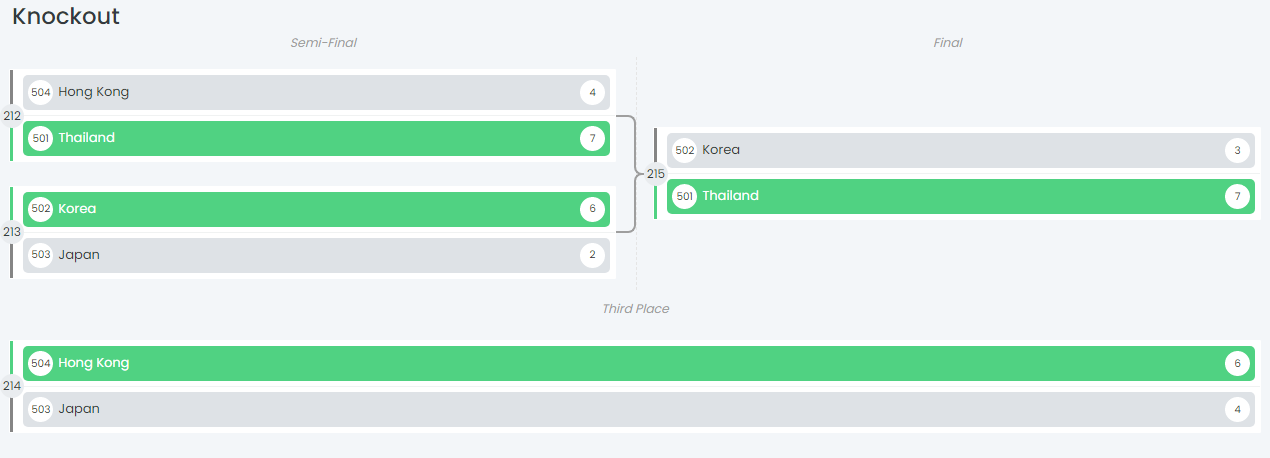Click Hong Kong's 504 badge in Third Place match
The width and height of the screenshot is (1270, 458).
pyautogui.click(x=41, y=364)
